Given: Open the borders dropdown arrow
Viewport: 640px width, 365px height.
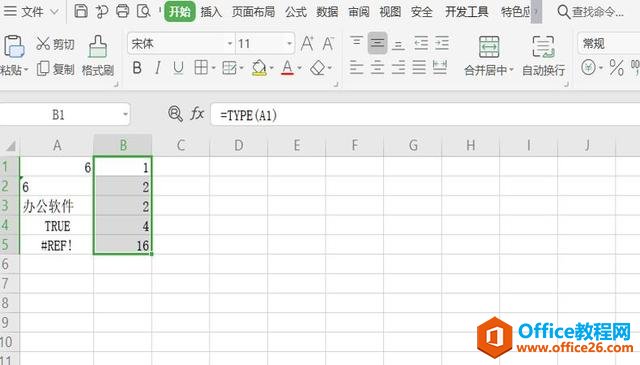Looking at the screenshot, I should tap(213, 68).
